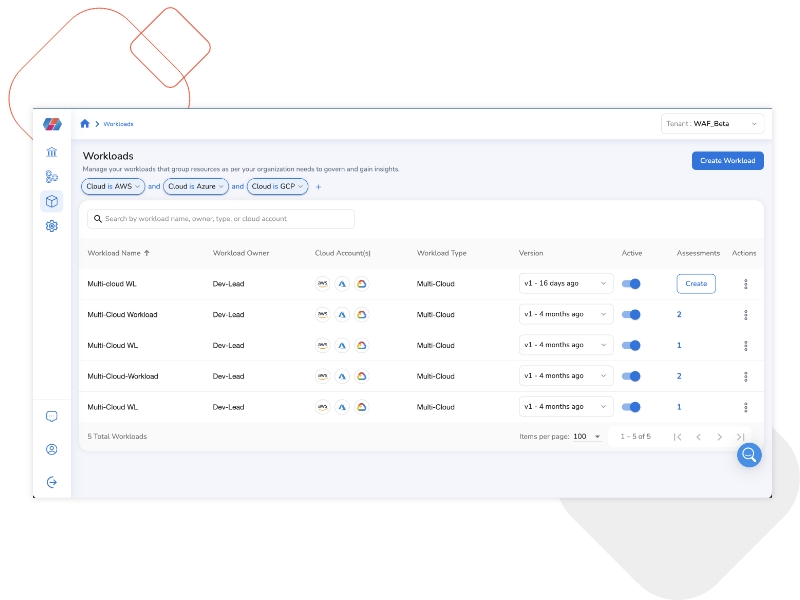Click the "5 Total Workloads" footer text

coord(117,437)
